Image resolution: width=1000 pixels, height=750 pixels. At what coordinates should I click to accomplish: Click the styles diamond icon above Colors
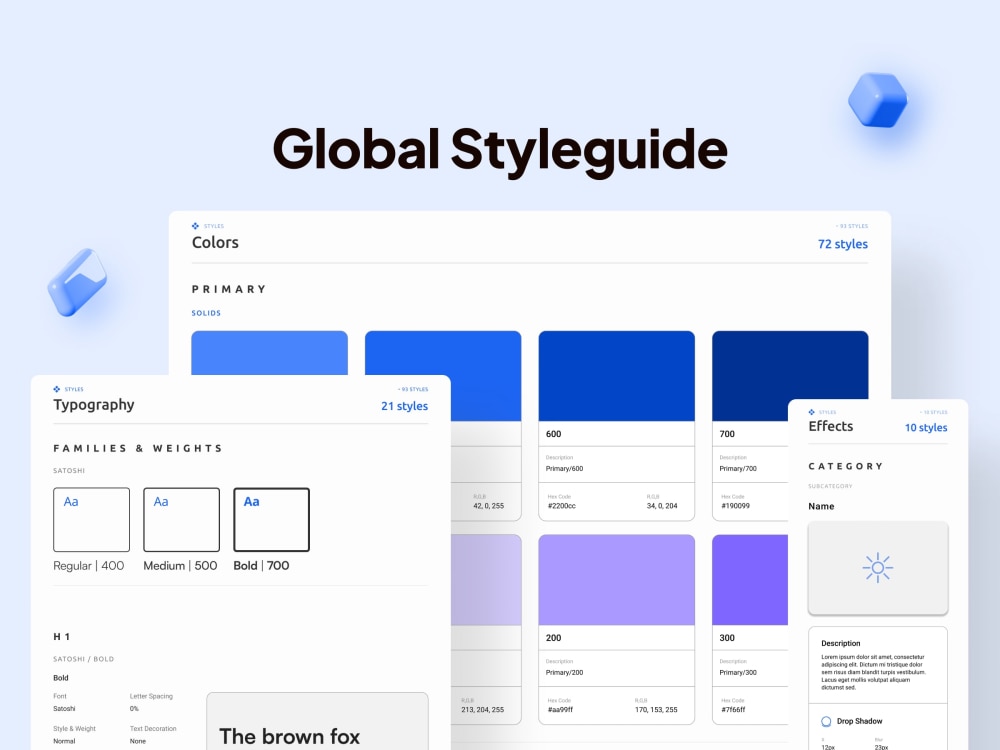195,226
